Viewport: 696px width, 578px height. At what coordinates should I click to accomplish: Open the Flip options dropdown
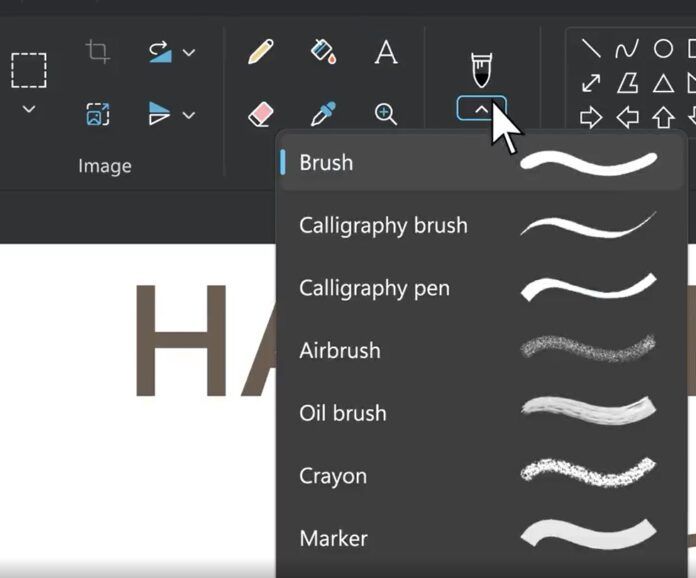189,115
